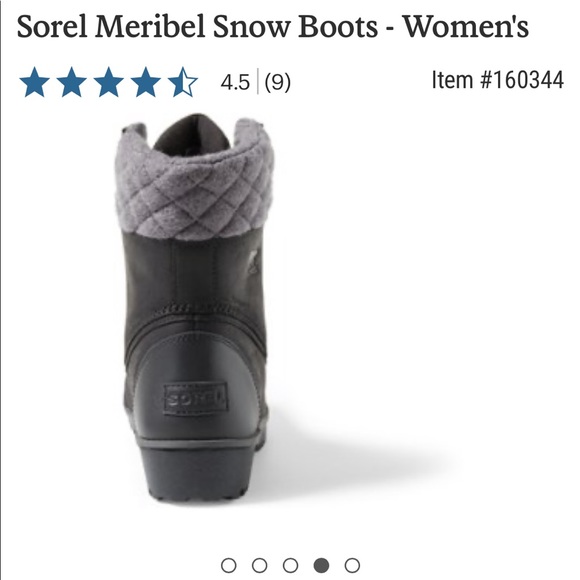Click the Sorel Meribel Snow Boots title

[273, 26]
